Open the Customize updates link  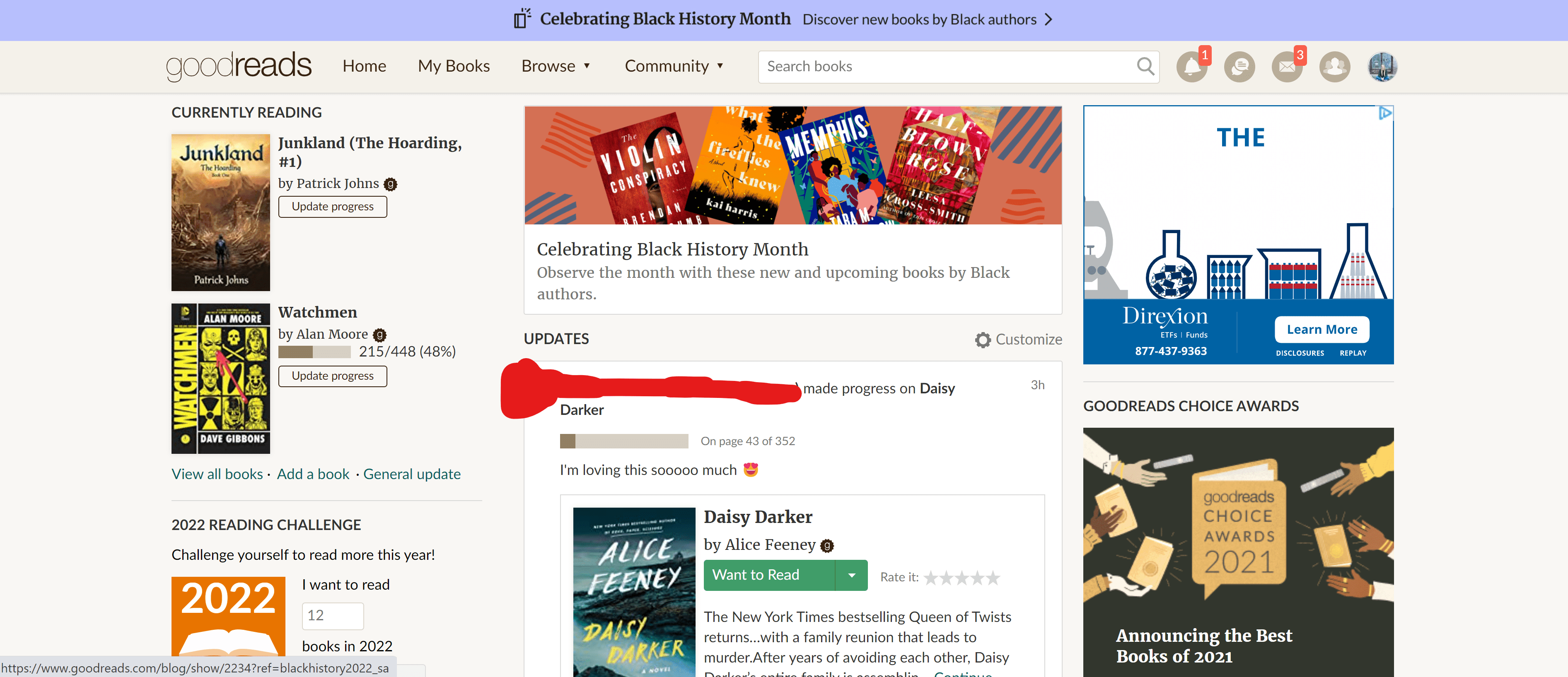[x=1028, y=340]
